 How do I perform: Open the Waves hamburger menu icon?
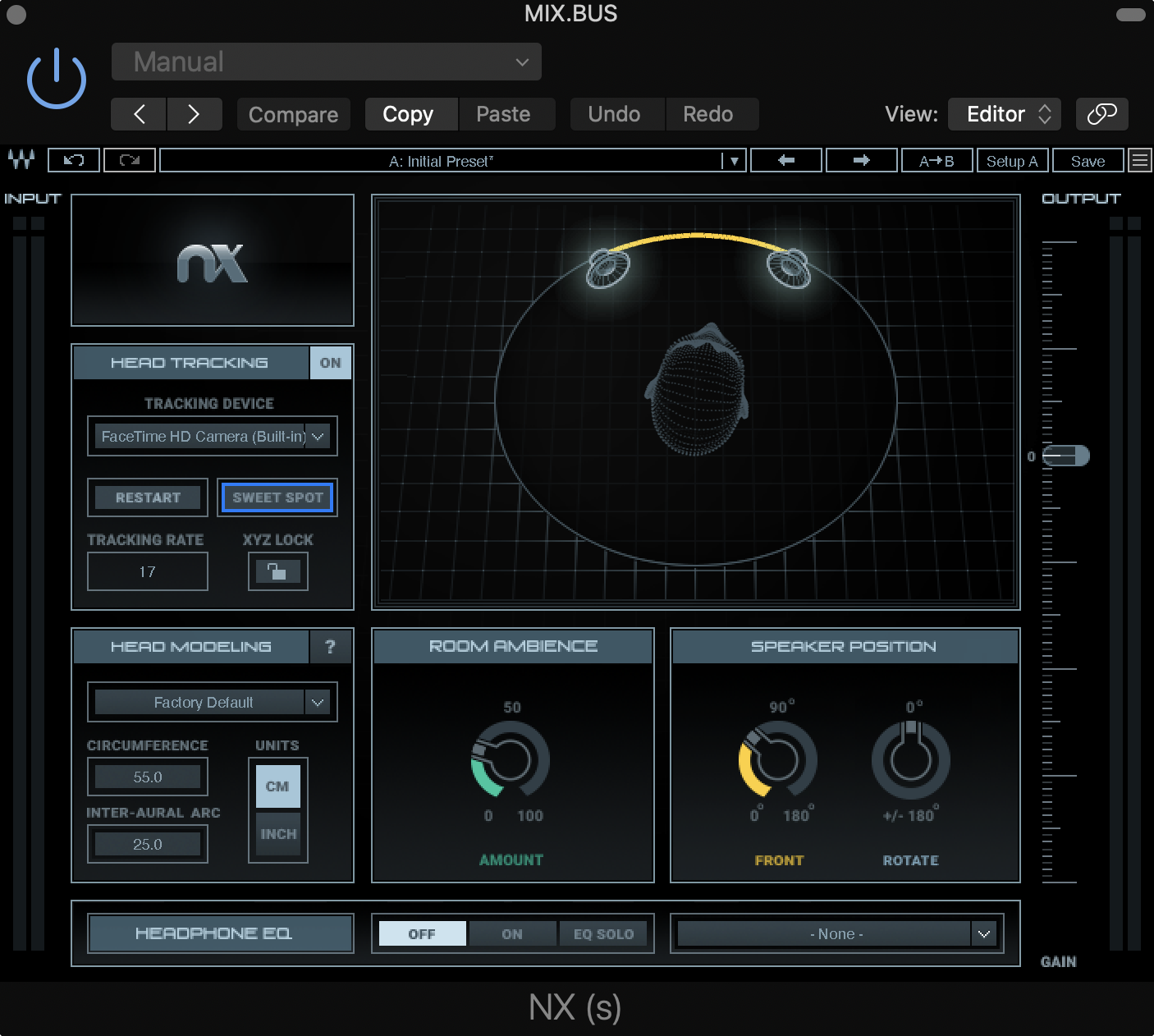click(x=1140, y=160)
